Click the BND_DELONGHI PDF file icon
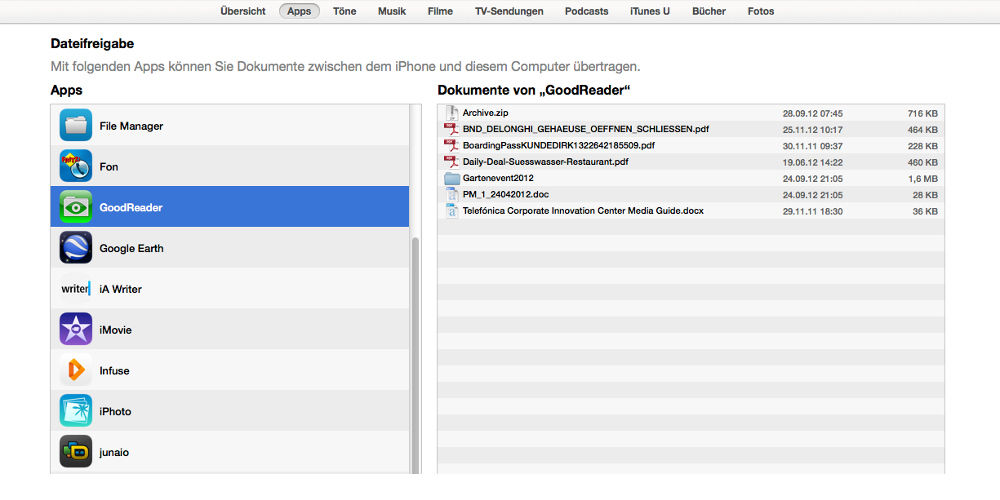Screen dimensions: 1000x500 point(452,129)
